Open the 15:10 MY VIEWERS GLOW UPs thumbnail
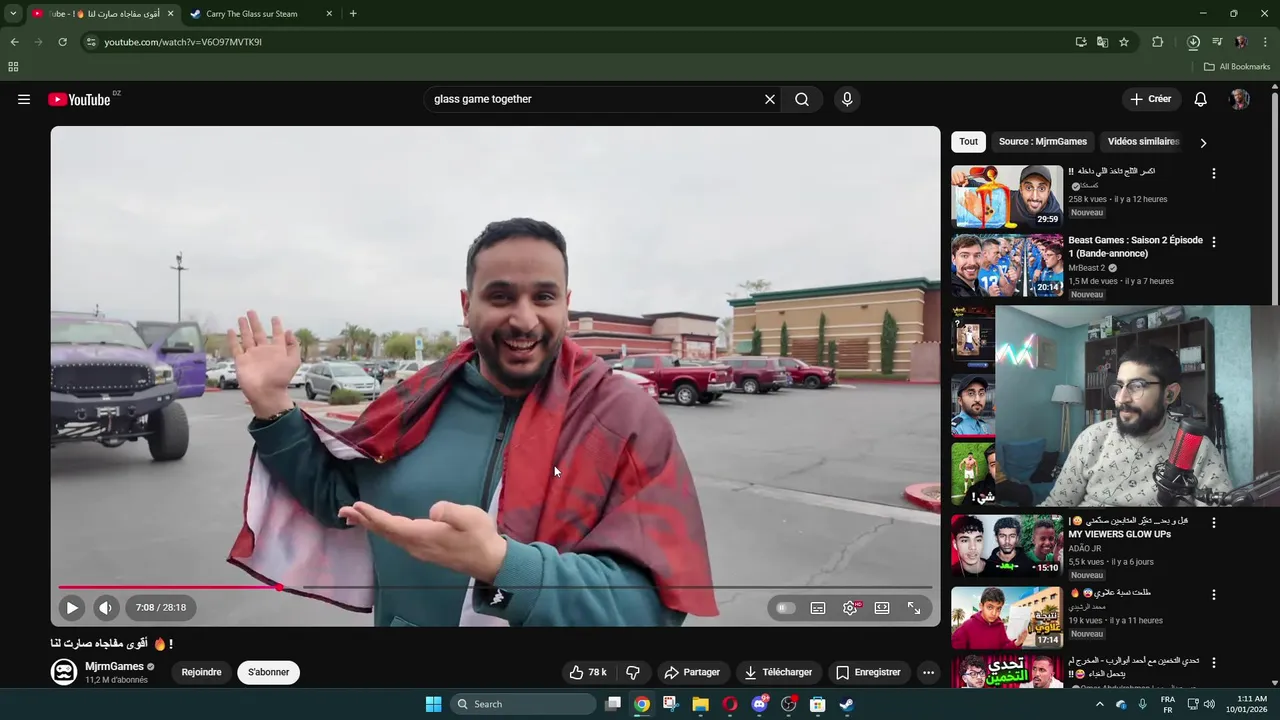This screenshot has width=1280, height=720. tap(1007, 546)
